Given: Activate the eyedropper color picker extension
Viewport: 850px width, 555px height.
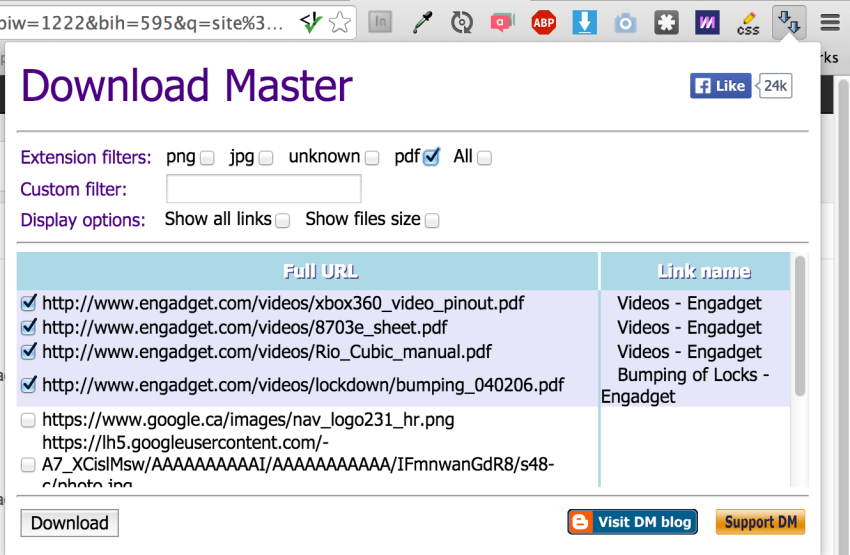Looking at the screenshot, I should coord(422,23).
